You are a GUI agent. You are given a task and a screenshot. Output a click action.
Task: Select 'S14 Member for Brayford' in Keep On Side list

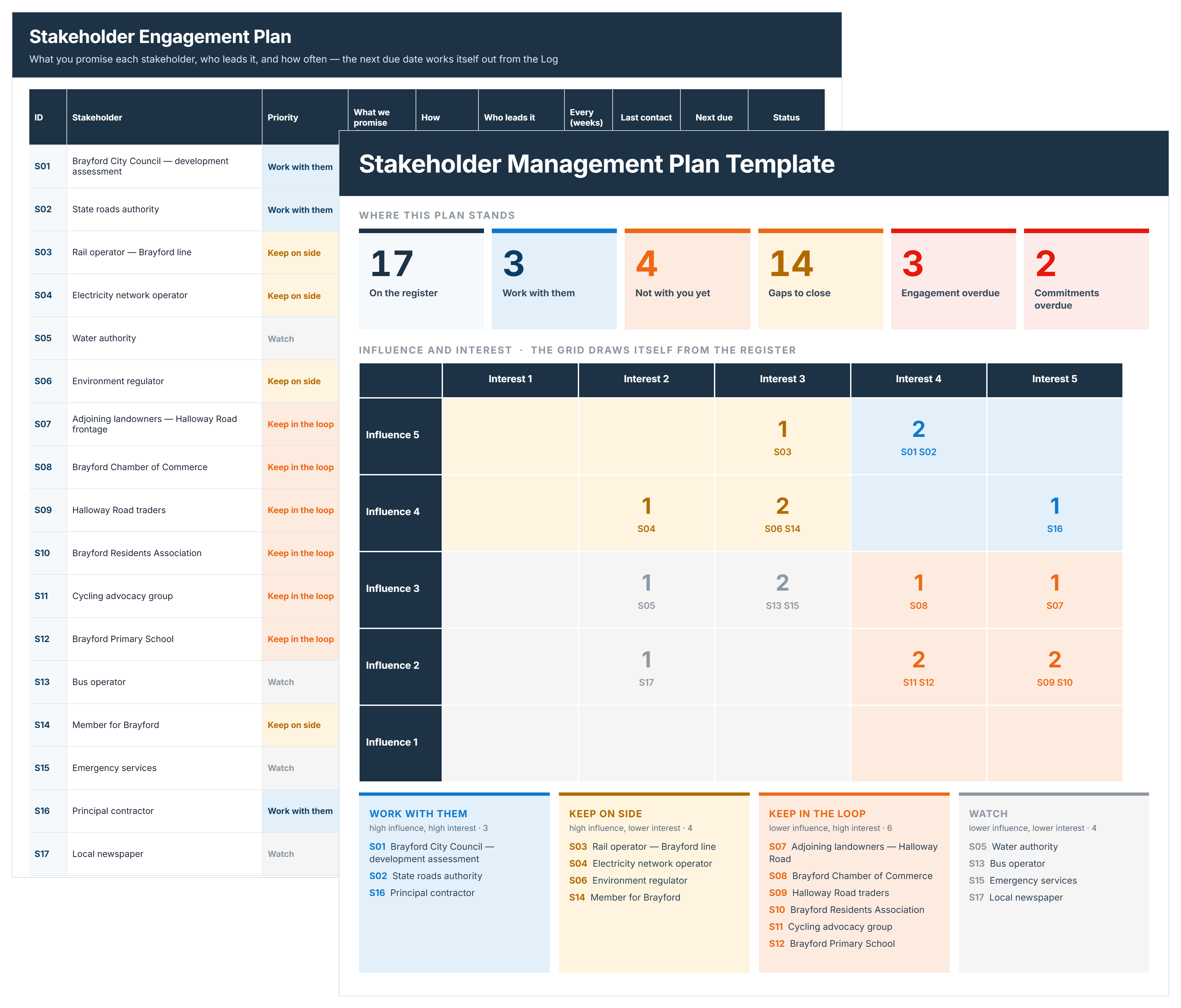(625, 897)
